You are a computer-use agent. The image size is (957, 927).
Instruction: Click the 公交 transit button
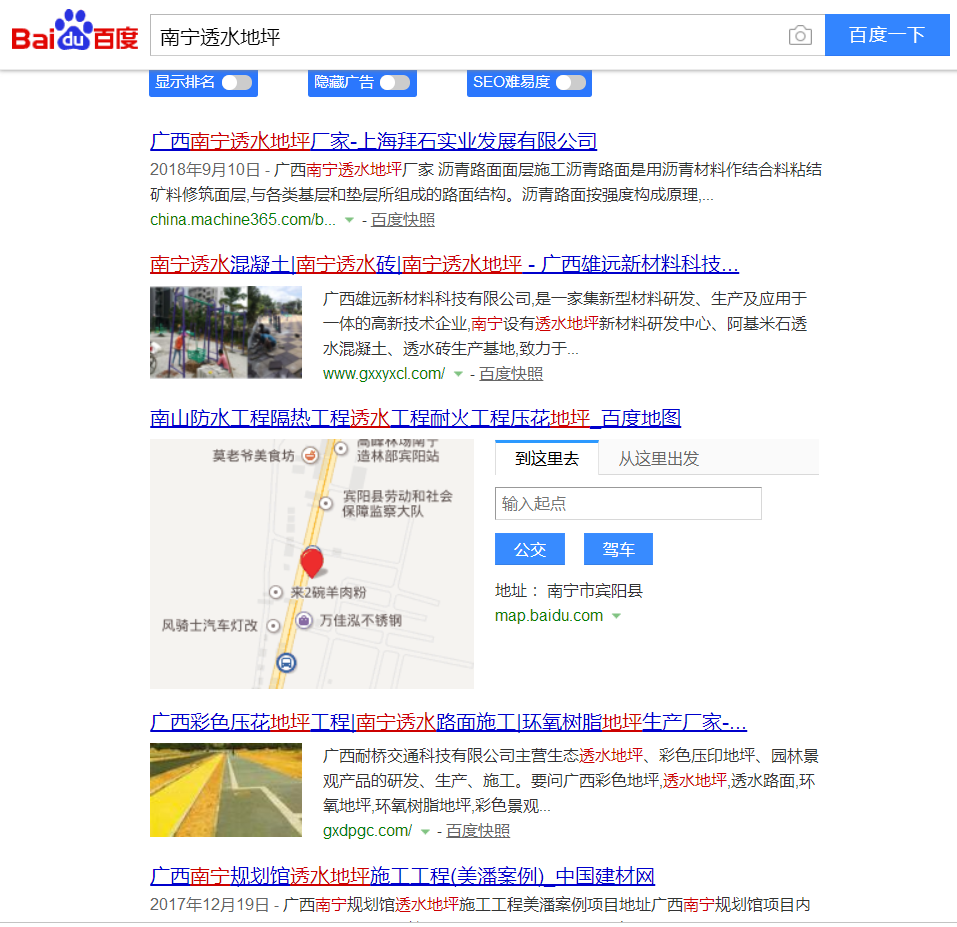pos(530,549)
